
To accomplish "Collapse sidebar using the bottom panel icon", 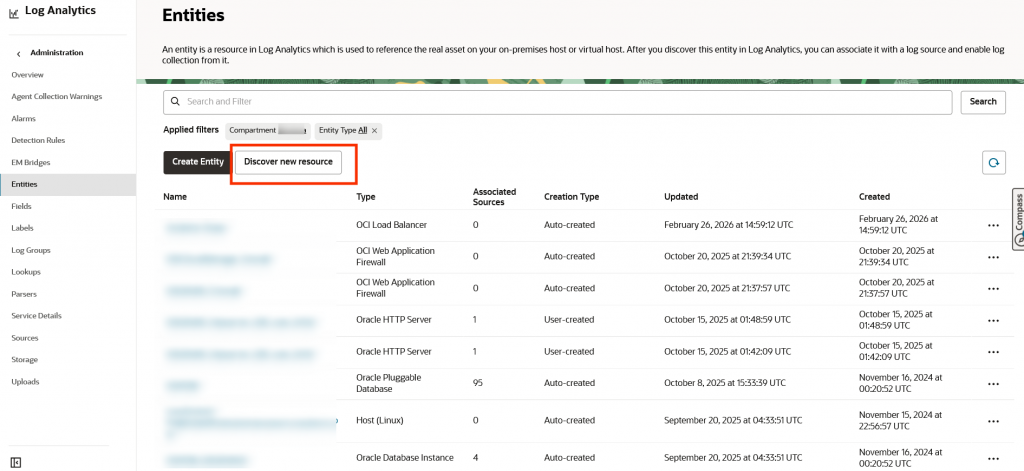I will coord(16,463).
